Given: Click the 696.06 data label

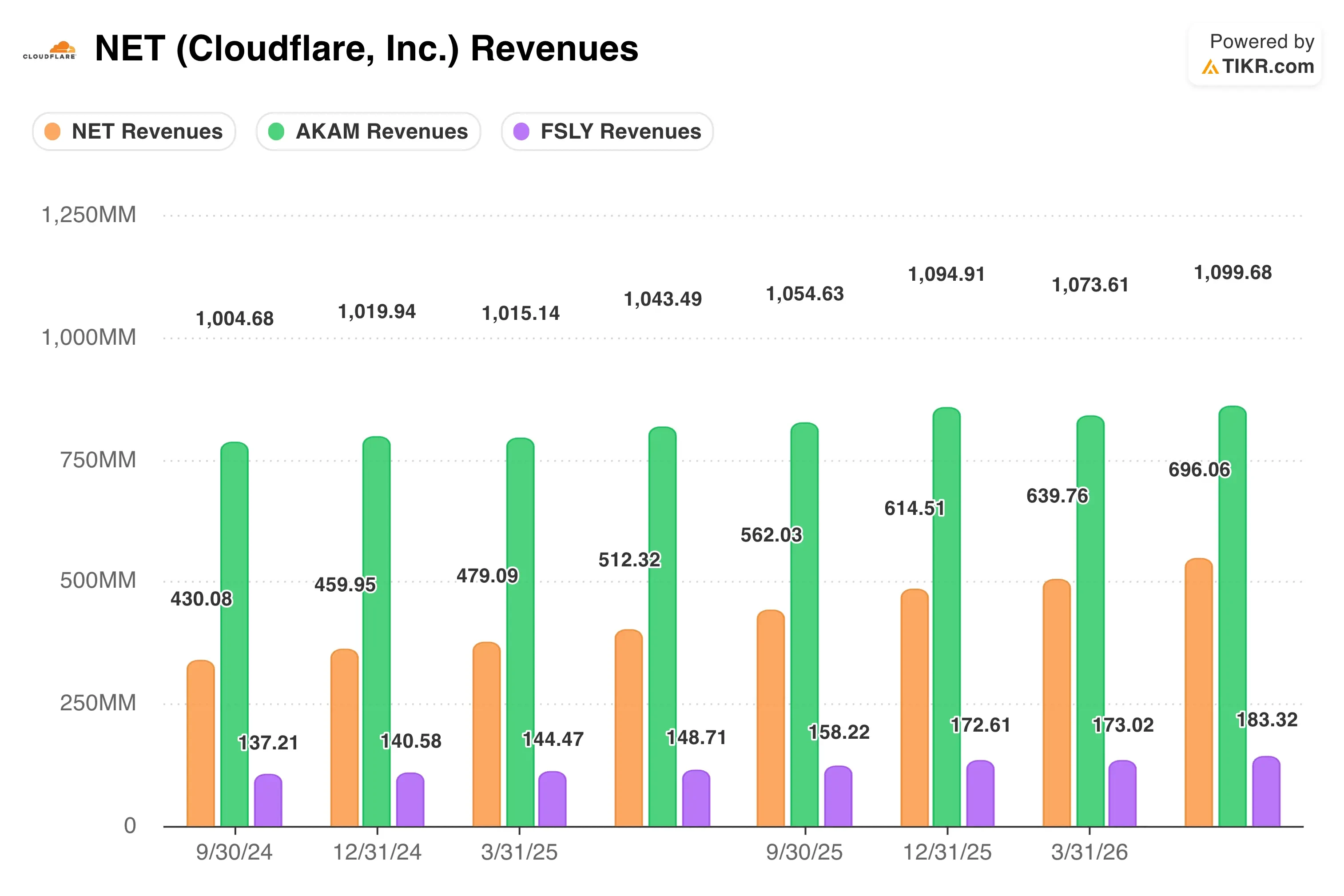Looking at the screenshot, I should [1200, 469].
